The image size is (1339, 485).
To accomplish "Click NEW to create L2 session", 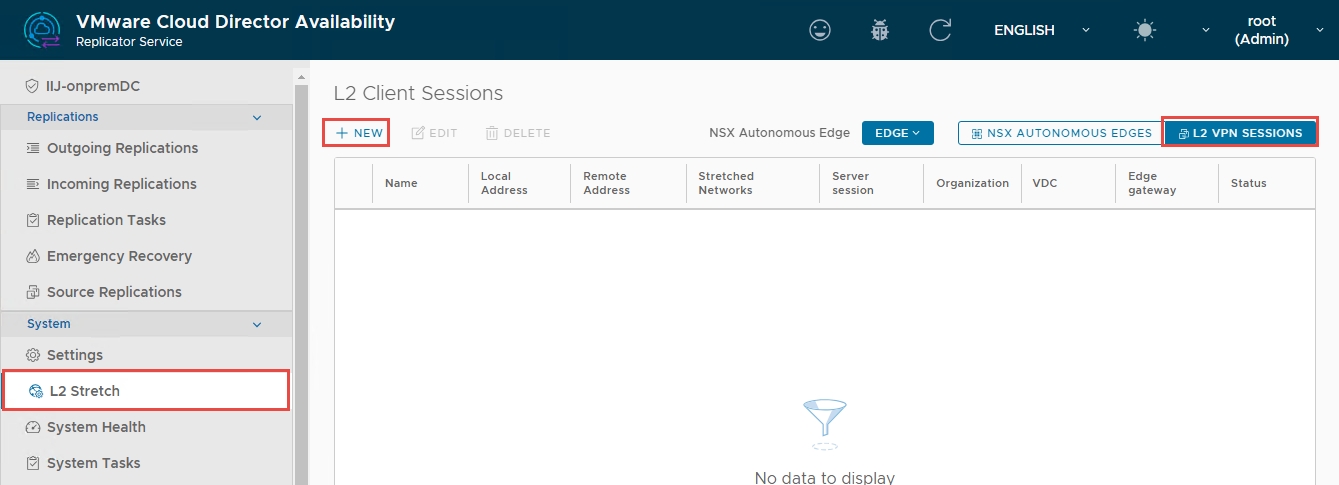I will 358,133.
